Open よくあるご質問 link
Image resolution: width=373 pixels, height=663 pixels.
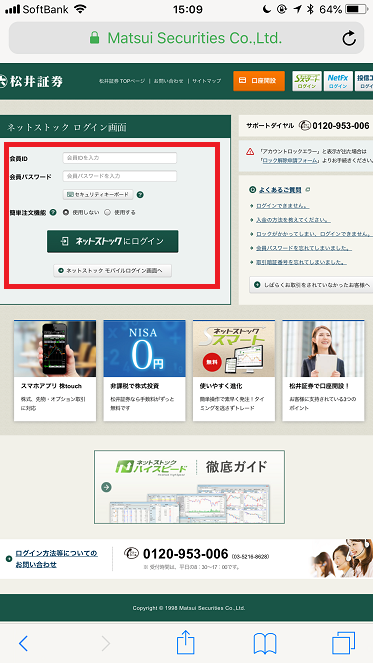click(x=280, y=190)
